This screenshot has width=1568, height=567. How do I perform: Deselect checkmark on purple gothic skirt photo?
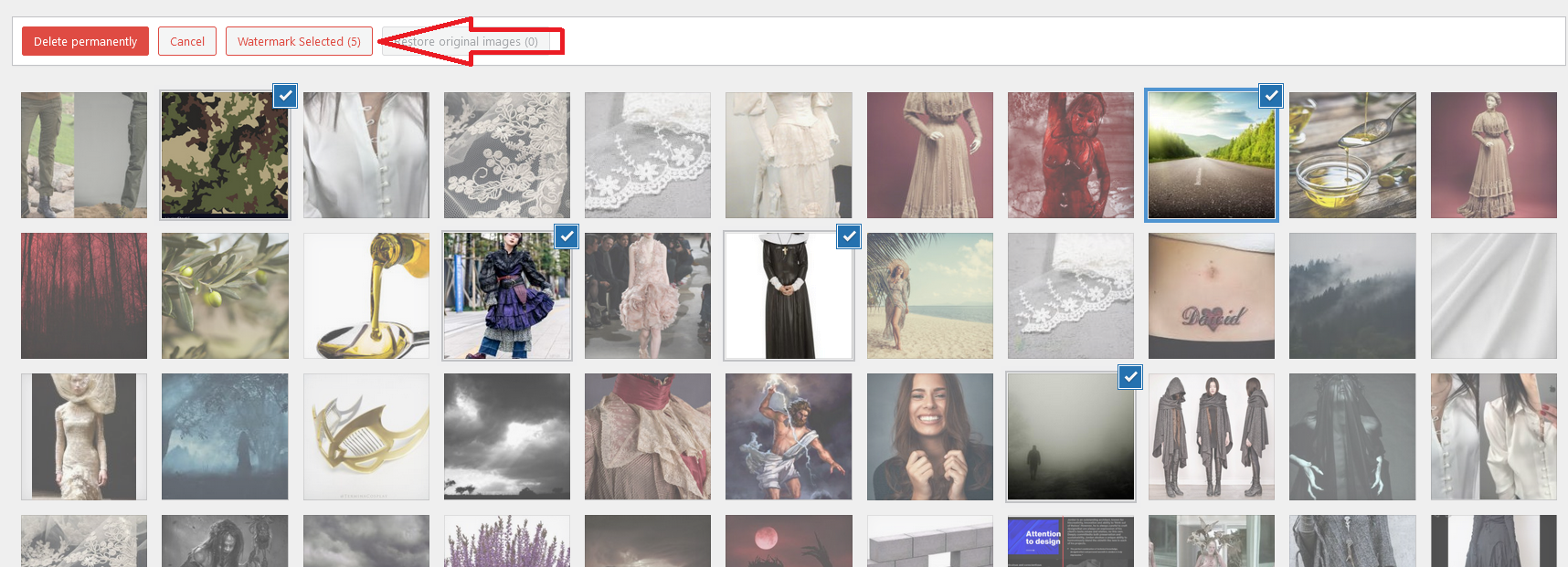[x=567, y=236]
